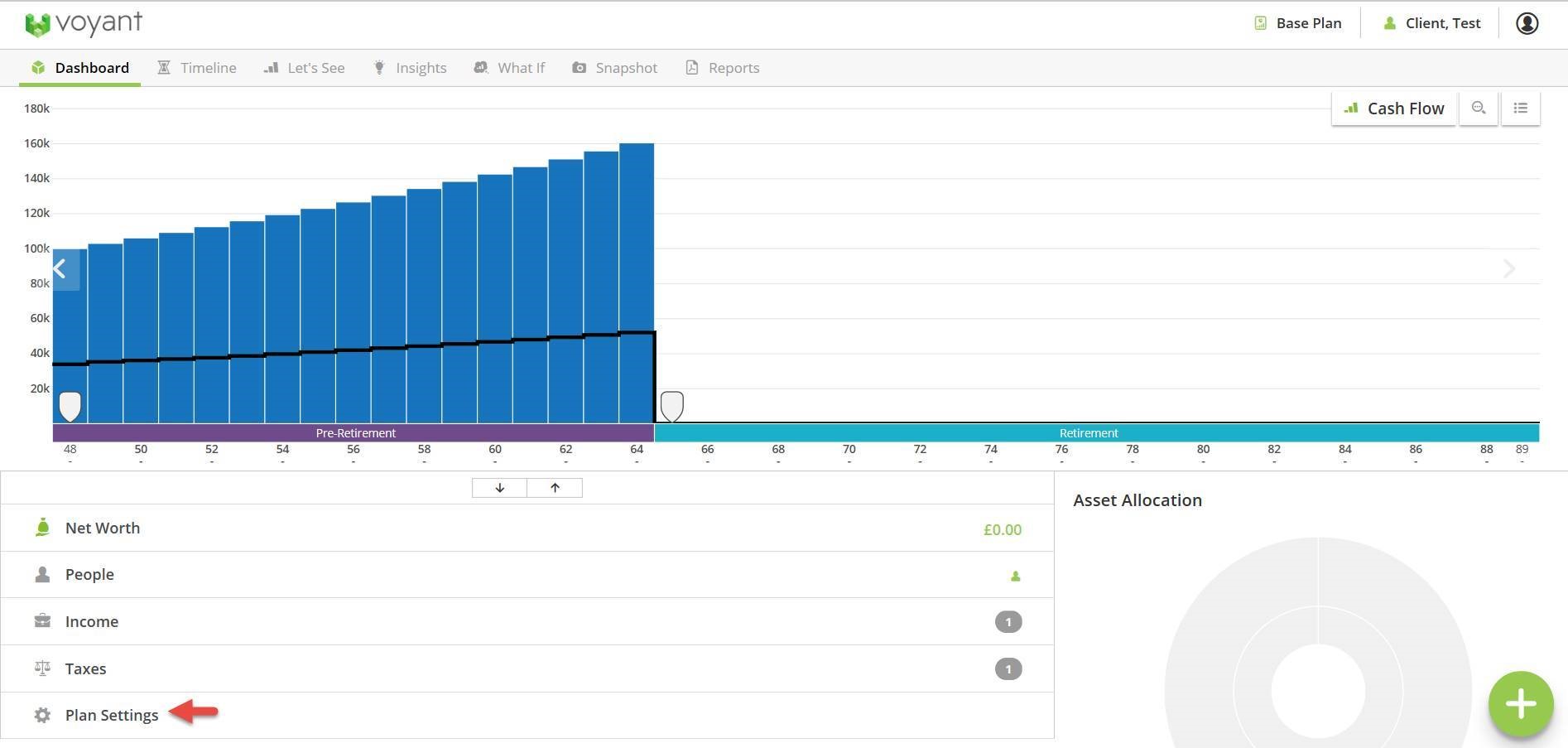1568x748 pixels.
Task: Click the Taxes count badge
Action: pos(1008,669)
